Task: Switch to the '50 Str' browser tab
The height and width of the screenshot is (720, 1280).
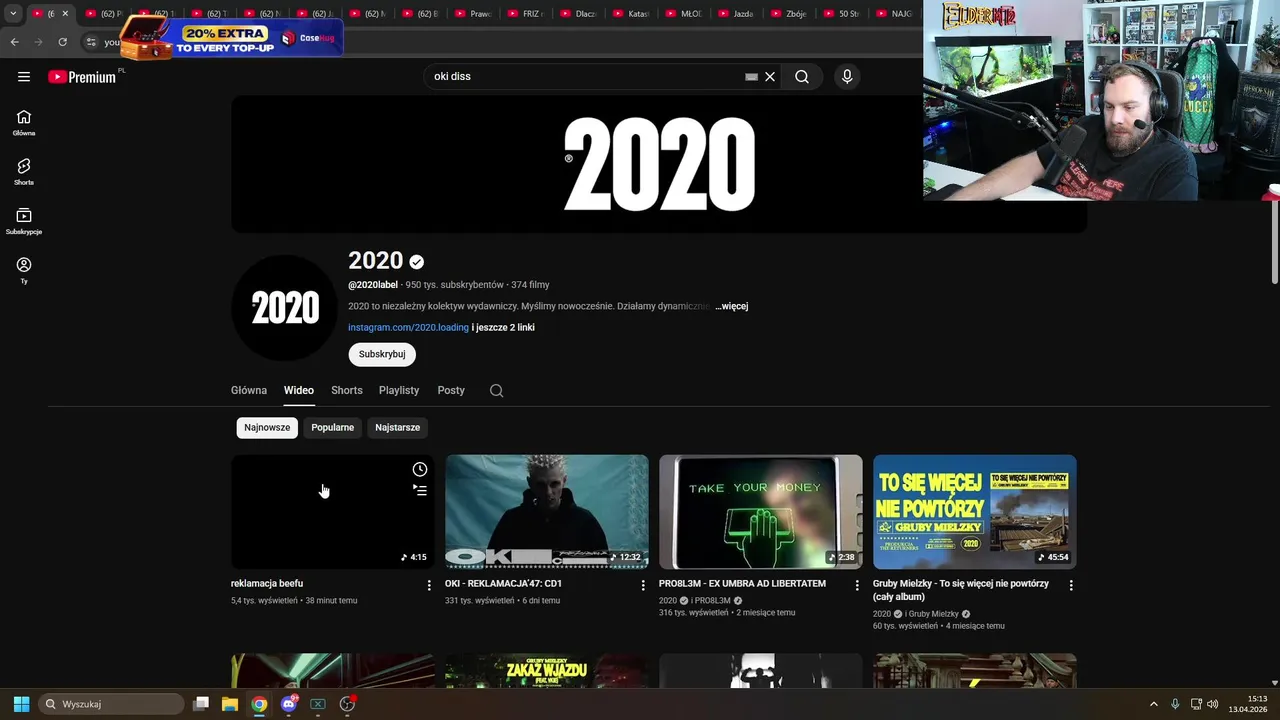Action: [x=840, y=14]
